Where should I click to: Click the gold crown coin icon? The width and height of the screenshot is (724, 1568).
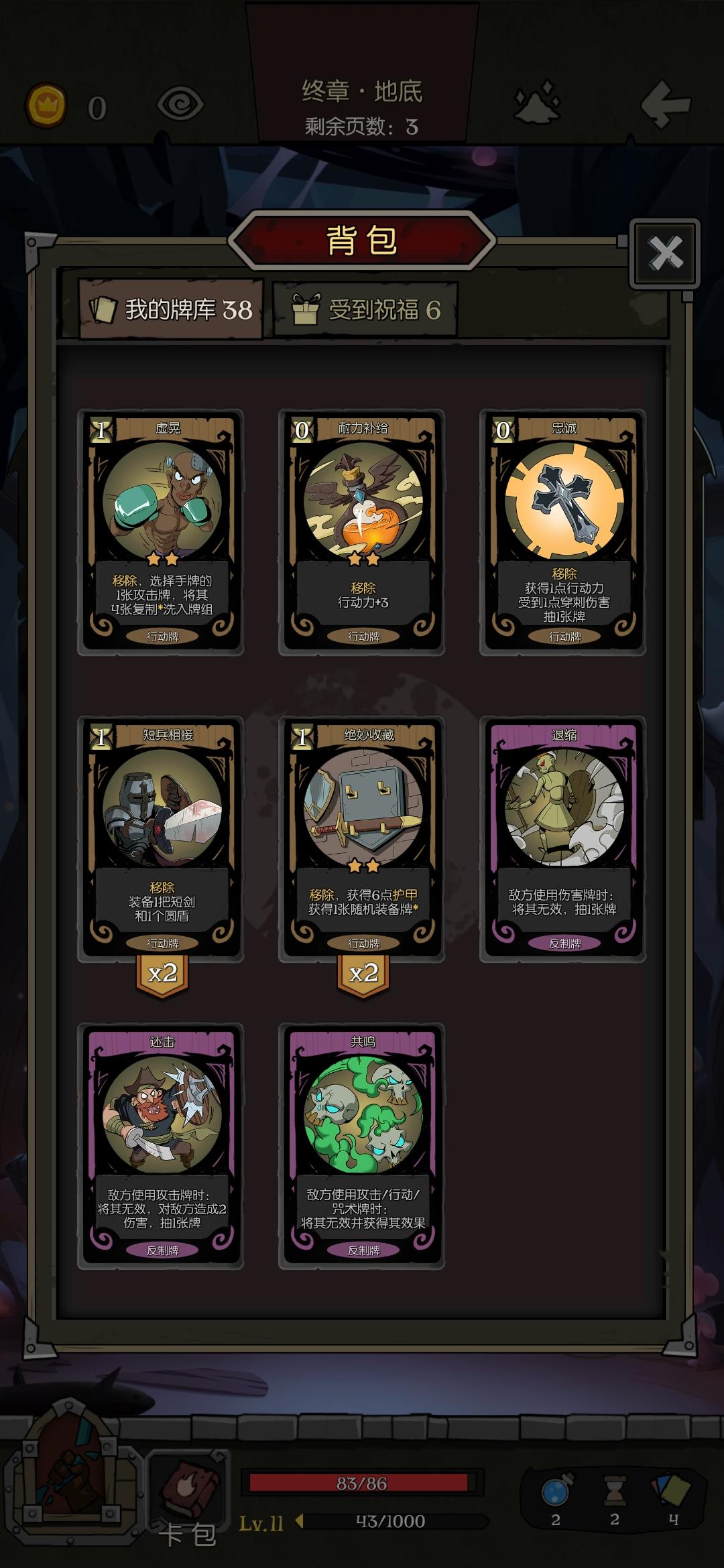46,105
